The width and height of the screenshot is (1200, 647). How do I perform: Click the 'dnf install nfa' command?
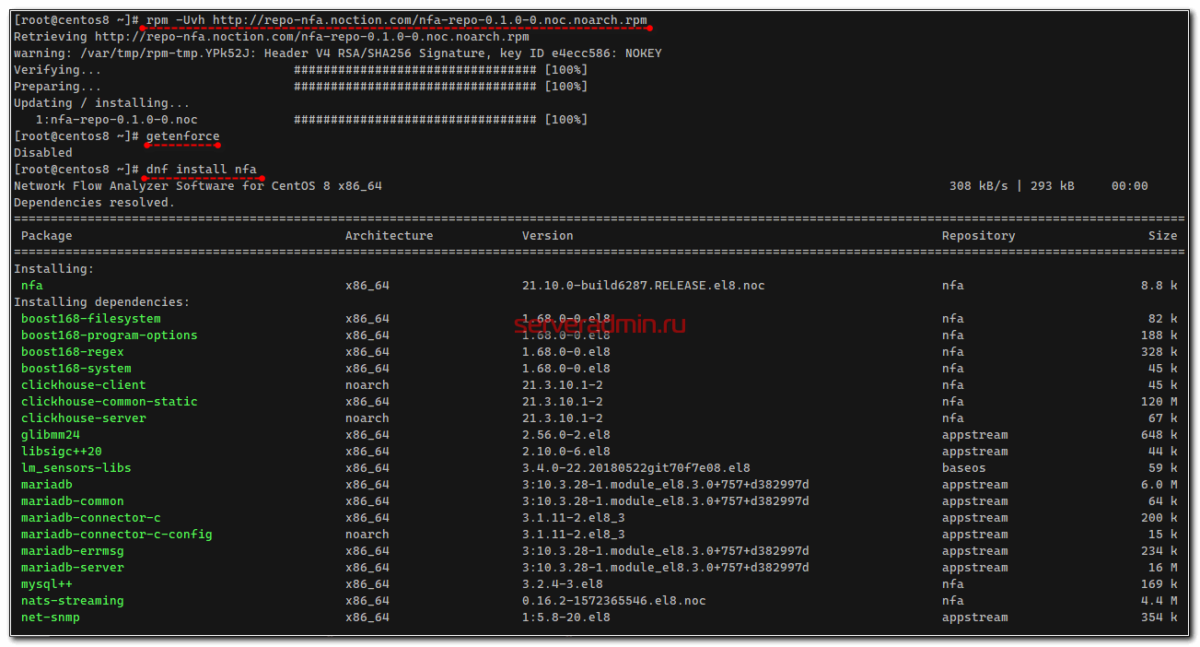point(201,169)
